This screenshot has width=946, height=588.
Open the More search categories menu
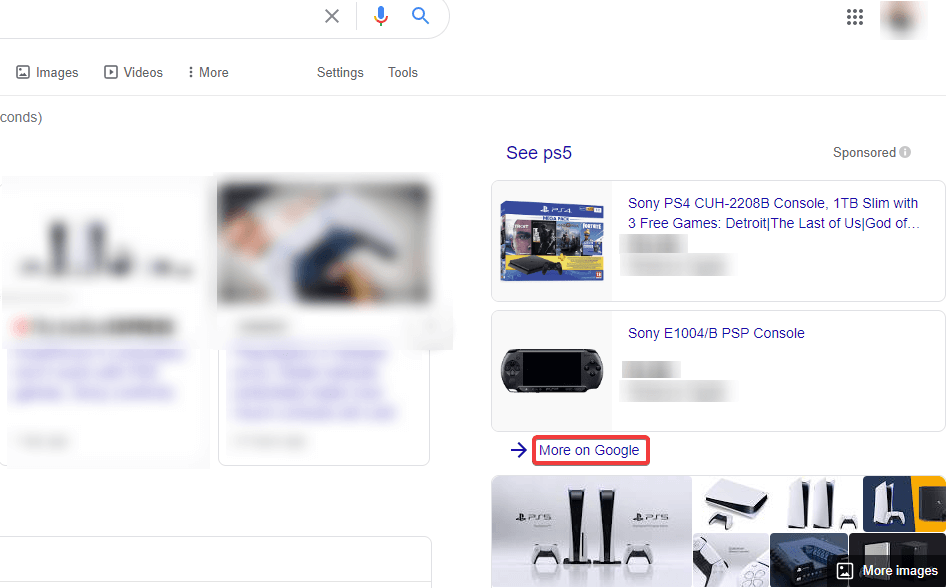click(x=208, y=72)
